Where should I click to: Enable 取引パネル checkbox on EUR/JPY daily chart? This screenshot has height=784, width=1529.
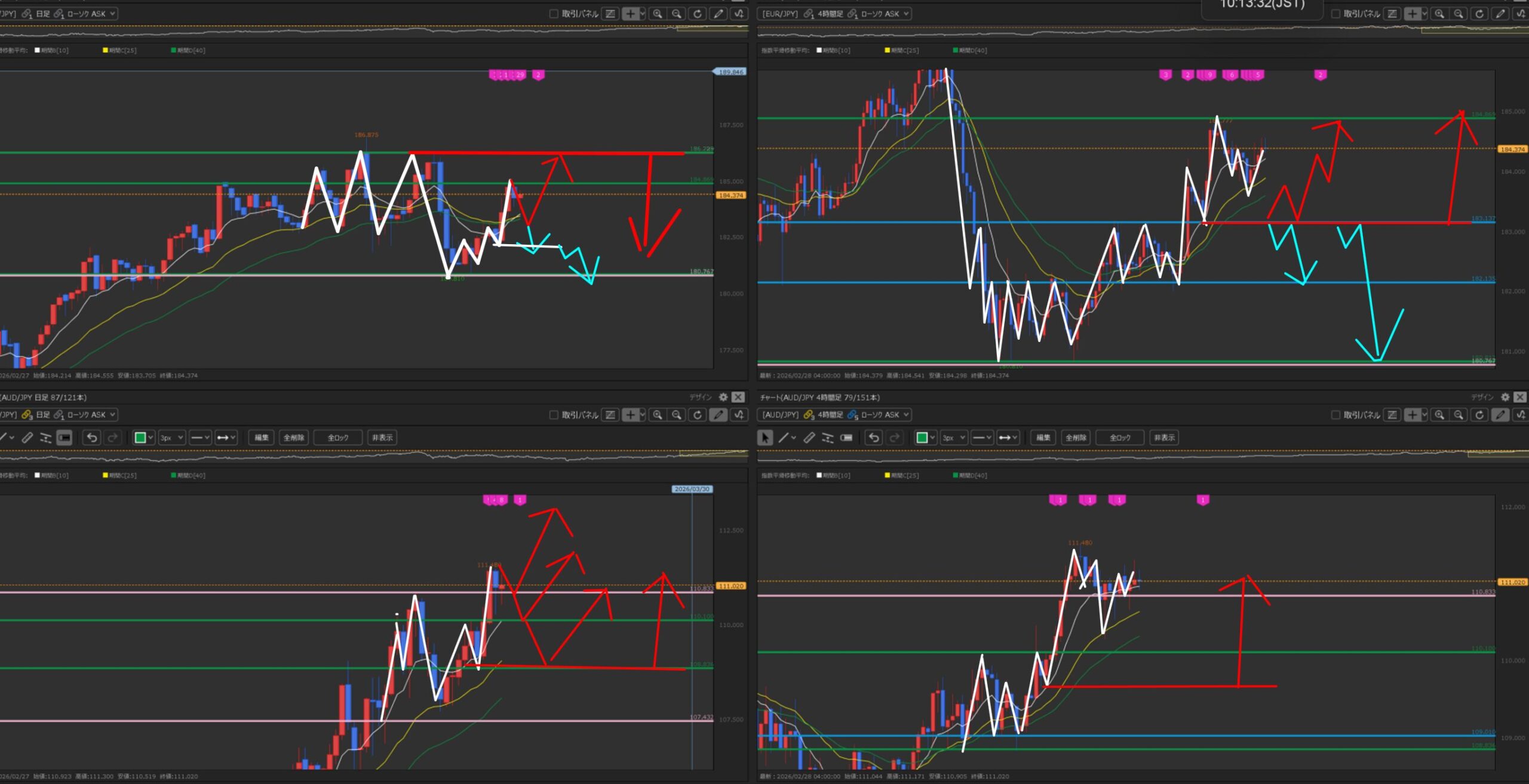point(554,13)
